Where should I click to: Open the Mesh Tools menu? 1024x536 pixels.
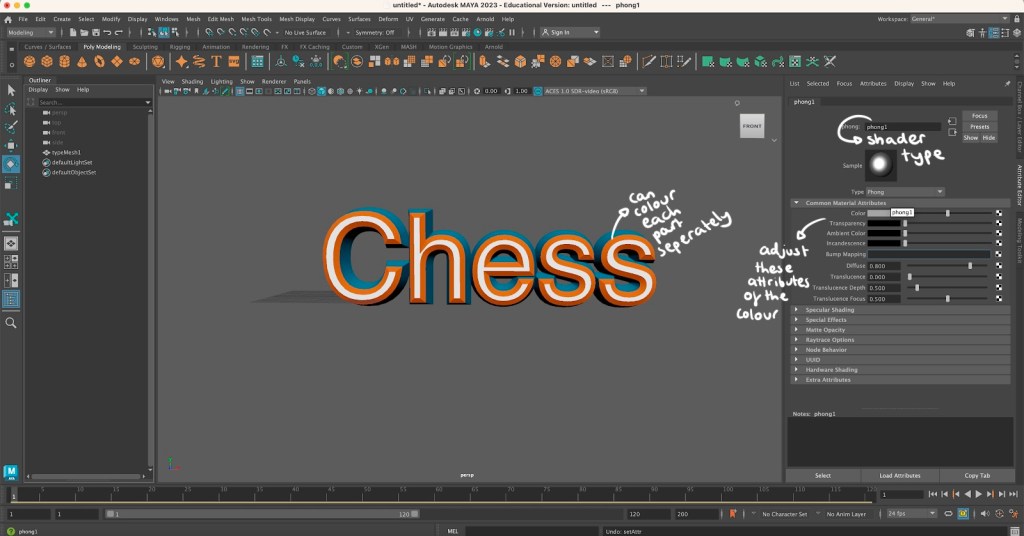[x=256, y=19]
